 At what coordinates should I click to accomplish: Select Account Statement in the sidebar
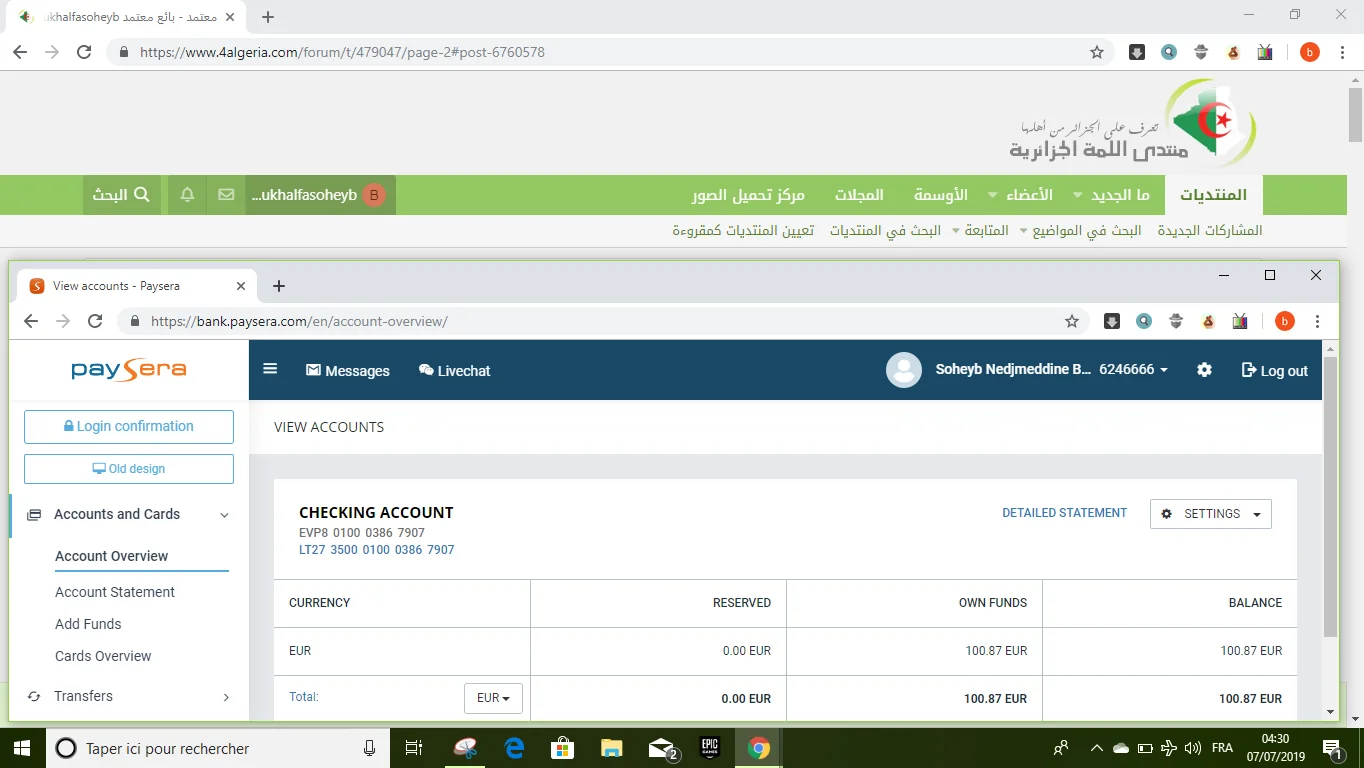[115, 592]
